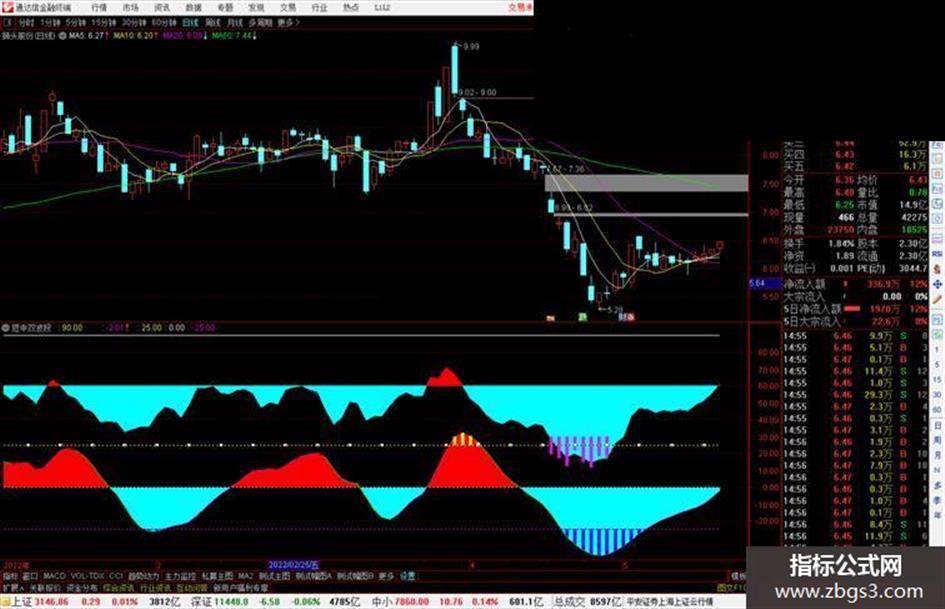Select the CCI indicator tab

[x=116, y=576]
